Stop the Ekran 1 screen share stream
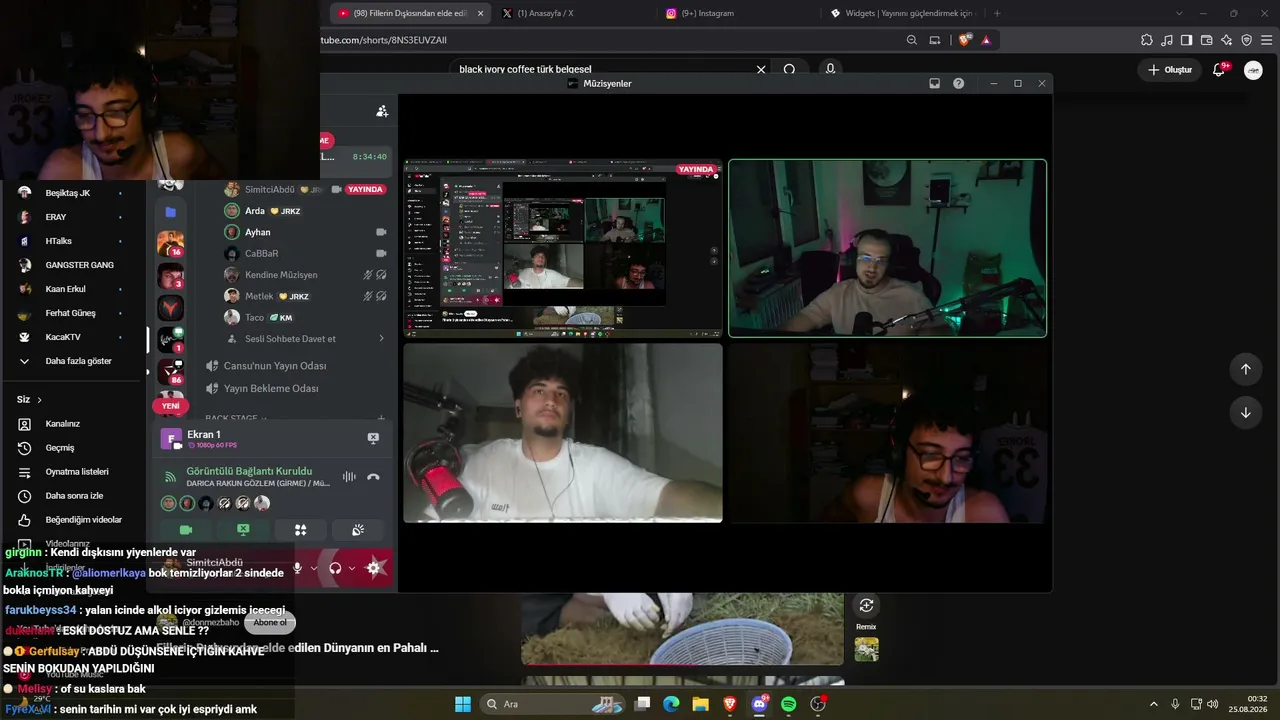1280x720 pixels. point(373,438)
